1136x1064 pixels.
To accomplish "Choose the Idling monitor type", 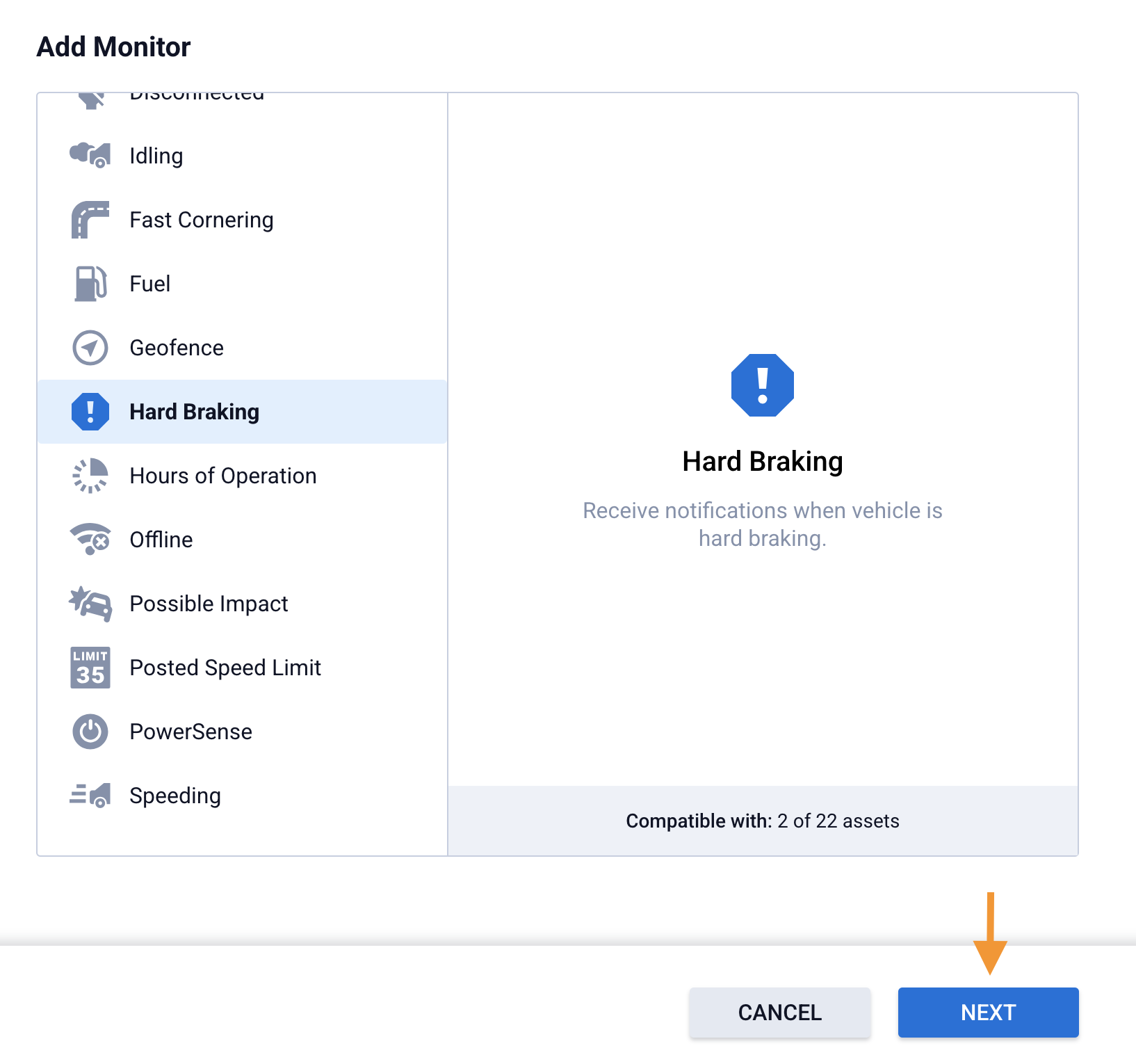I will (156, 156).
